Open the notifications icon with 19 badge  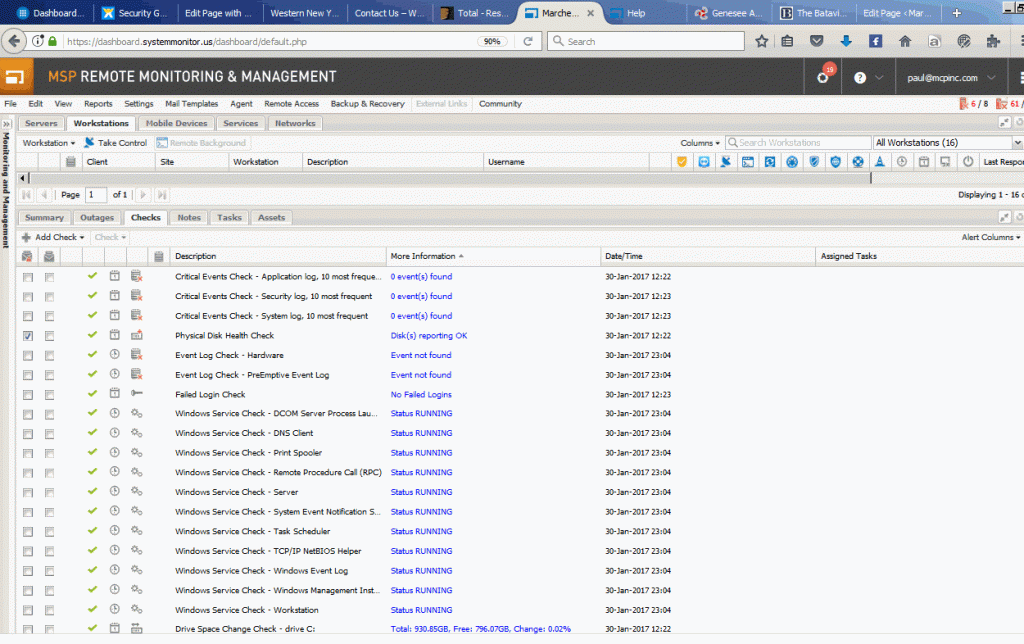(x=824, y=76)
